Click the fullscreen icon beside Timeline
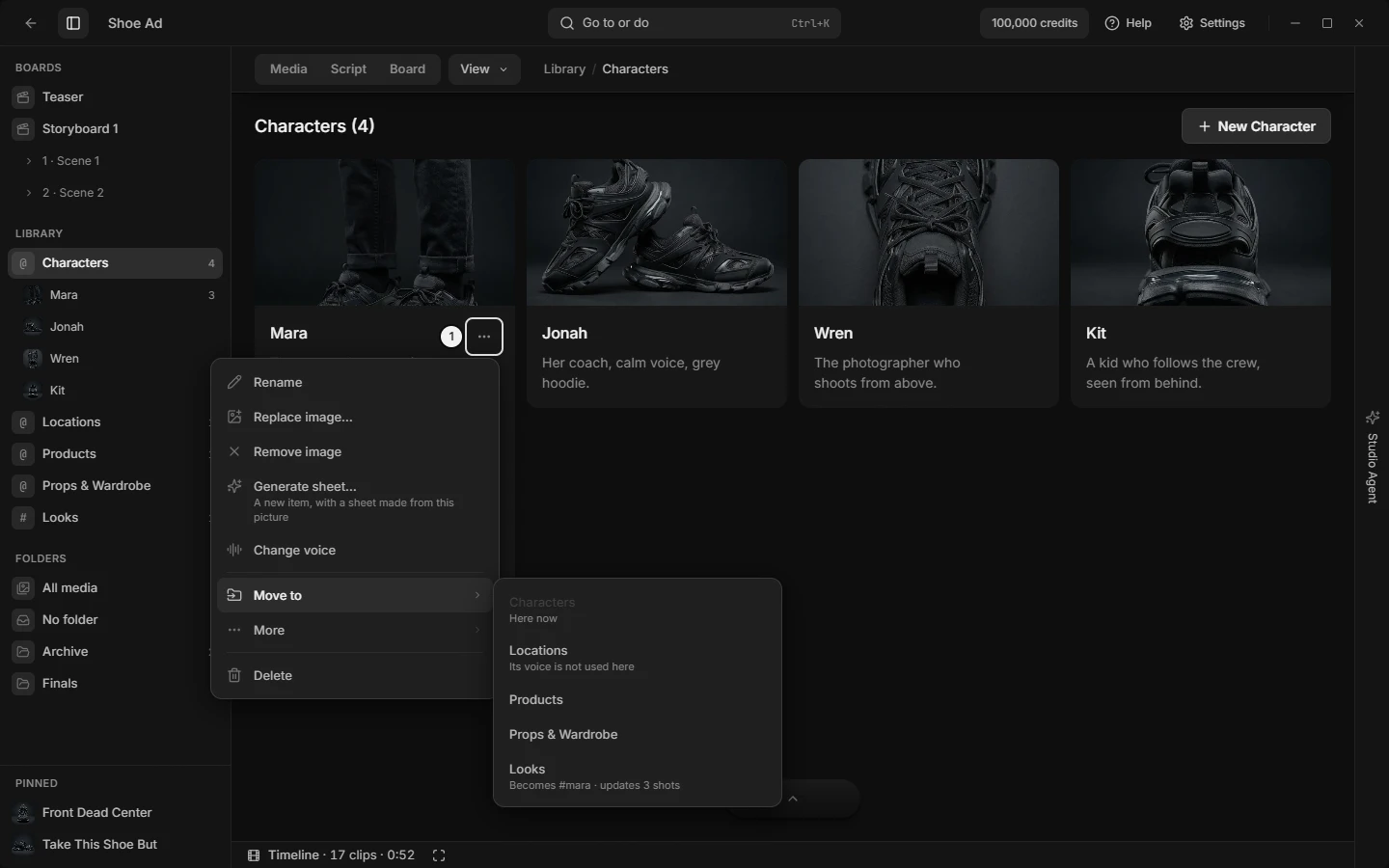Image resolution: width=1389 pixels, height=868 pixels. click(439, 855)
